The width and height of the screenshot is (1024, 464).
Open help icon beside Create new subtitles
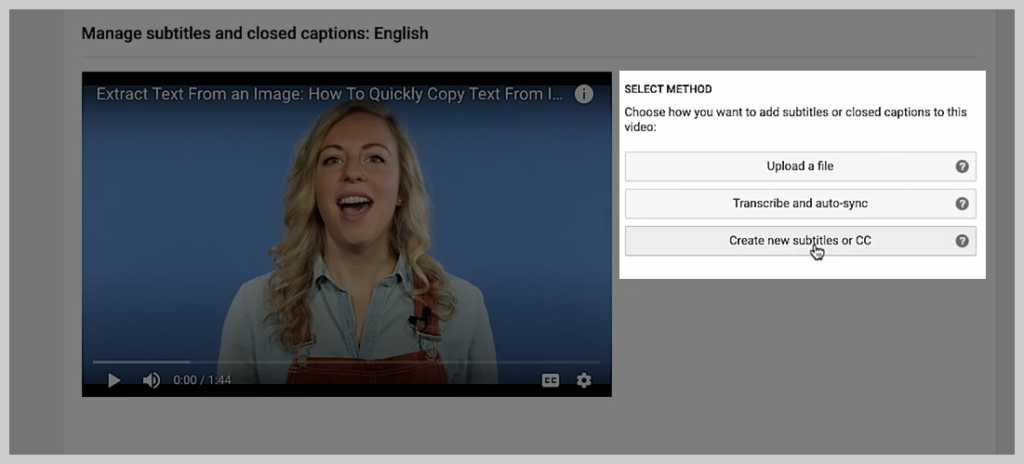(x=961, y=240)
